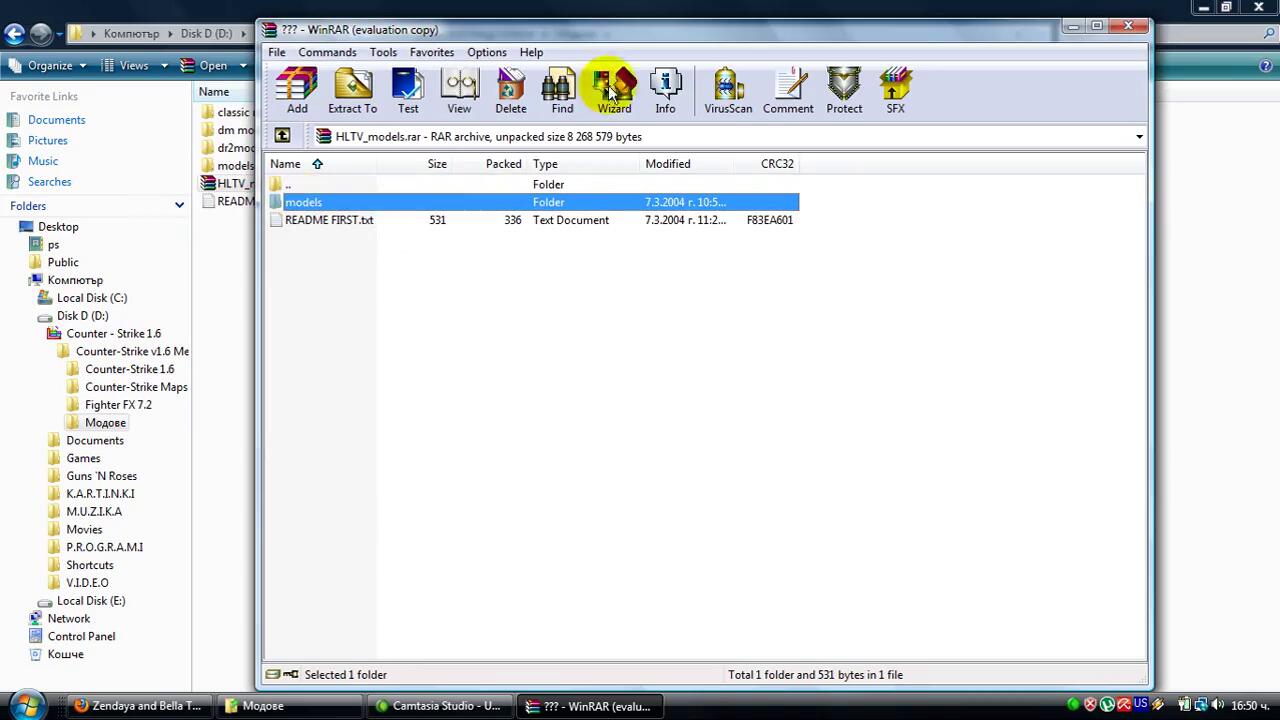Screen dimensions: 1280x720
Task: Run the Test archive tool
Action: [408, 90]
